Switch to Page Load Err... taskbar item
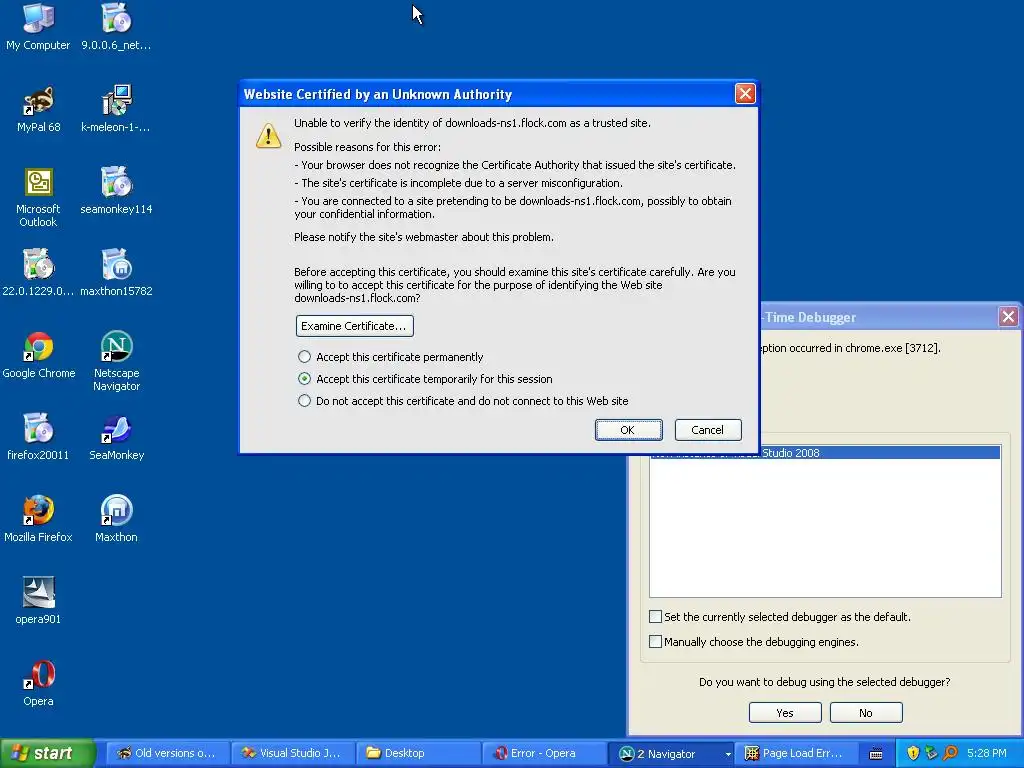The width and height of the screenshot is (1024, 768). (x=795, y=753)
